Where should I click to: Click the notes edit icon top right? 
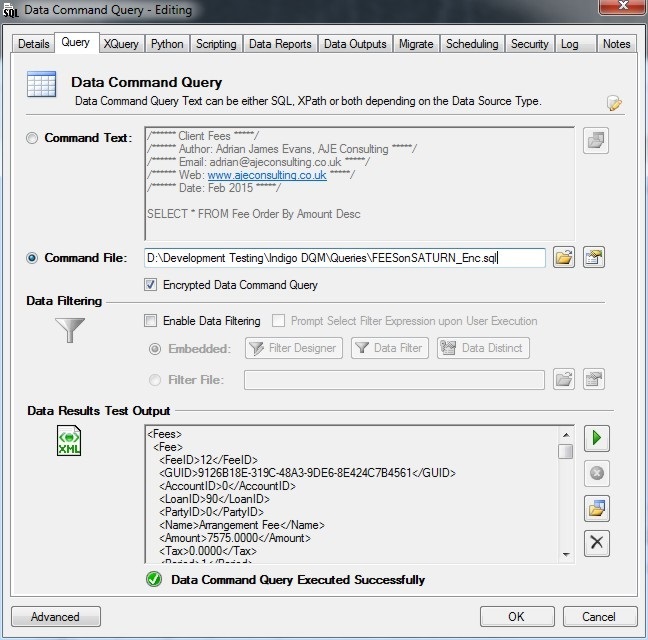pos(614,103)
